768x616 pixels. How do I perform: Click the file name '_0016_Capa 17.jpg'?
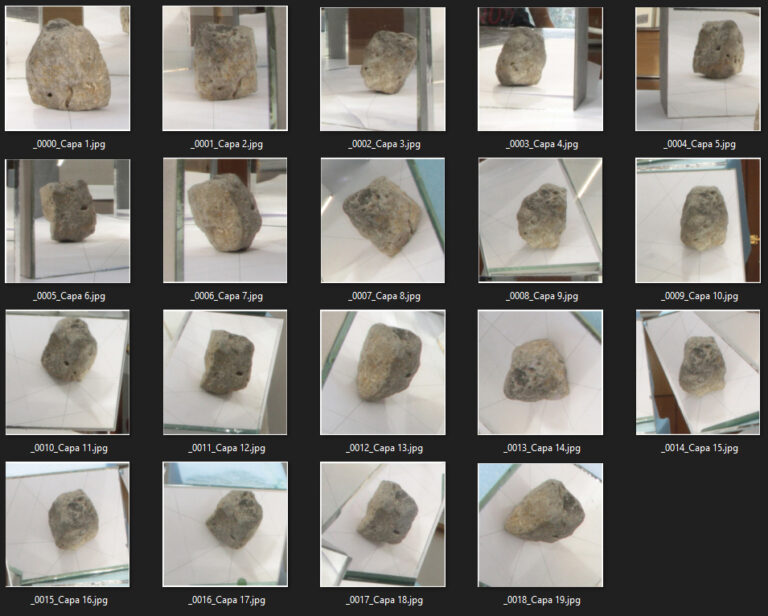click(227, 600)
